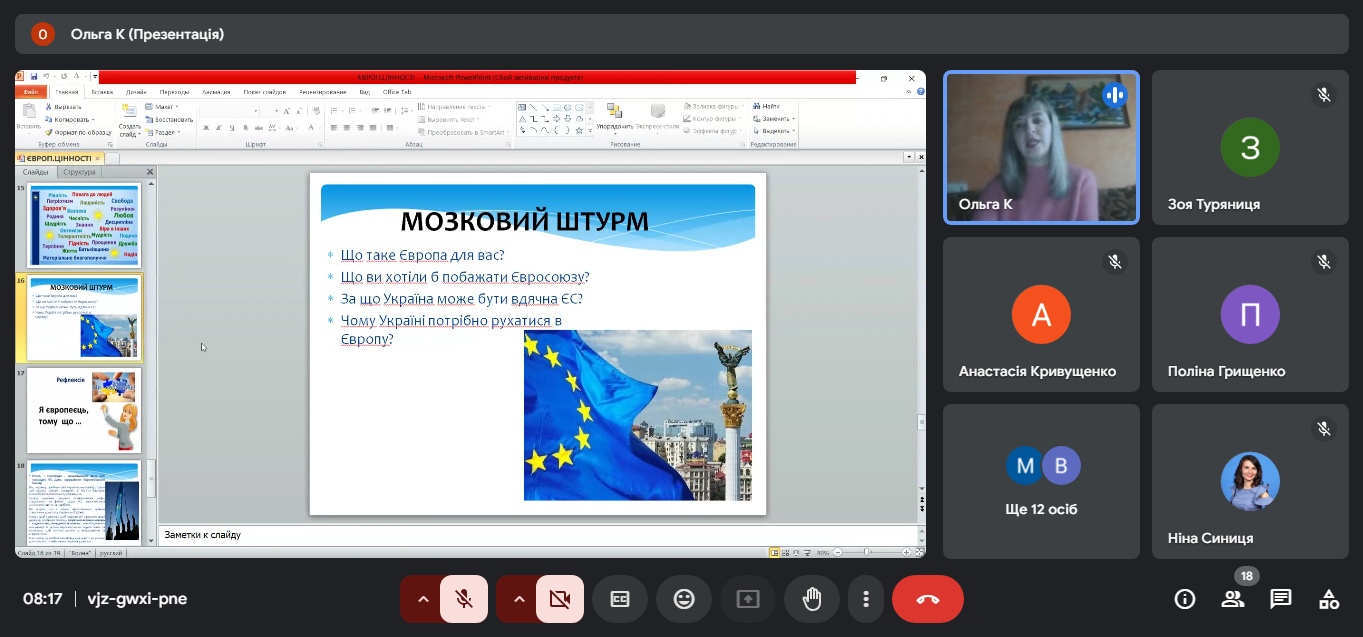Open more options three-dot menu
This screenshot has width=1363, height=637.
pos(865,599)
